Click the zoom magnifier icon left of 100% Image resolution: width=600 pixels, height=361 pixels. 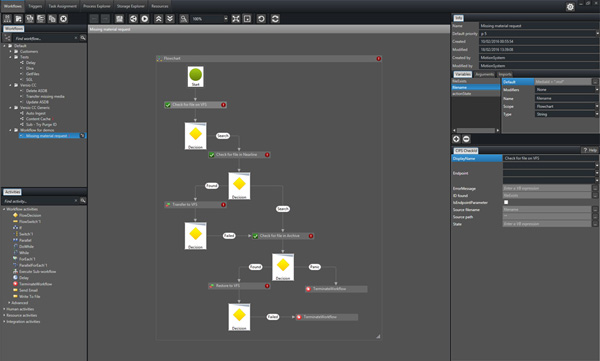point(184,19)
